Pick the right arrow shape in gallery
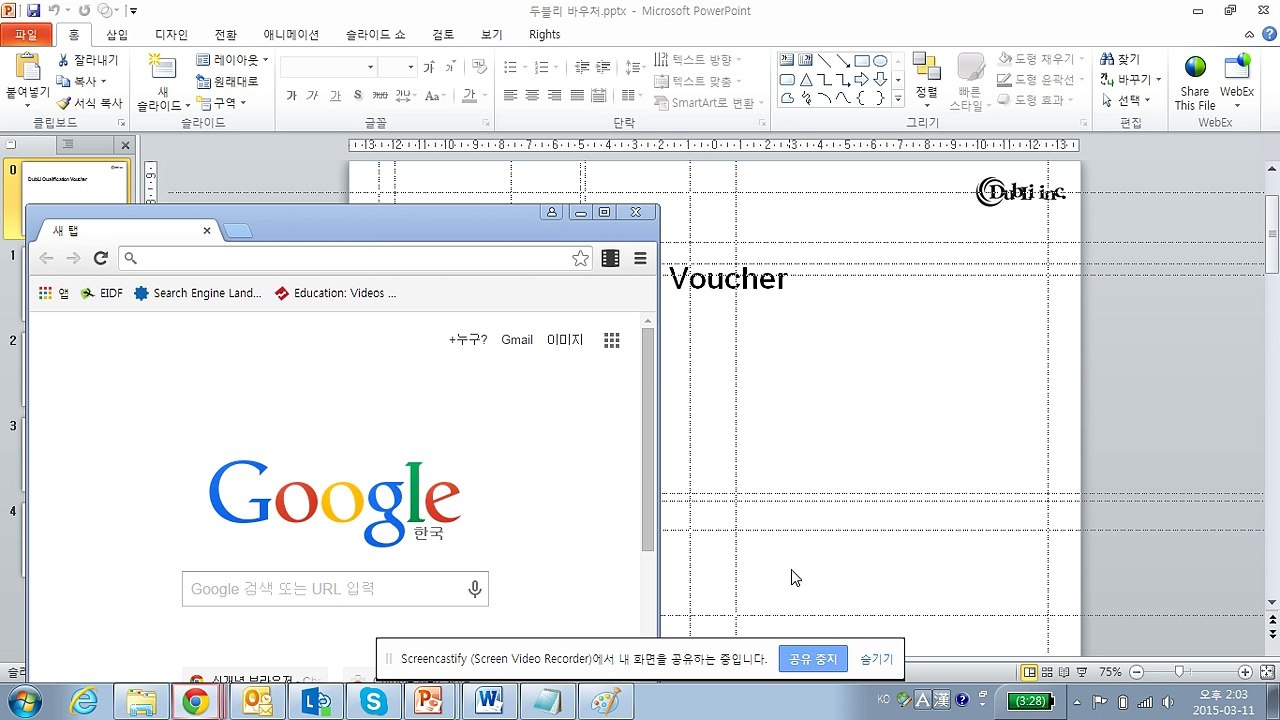 click(x=861, y=80)
